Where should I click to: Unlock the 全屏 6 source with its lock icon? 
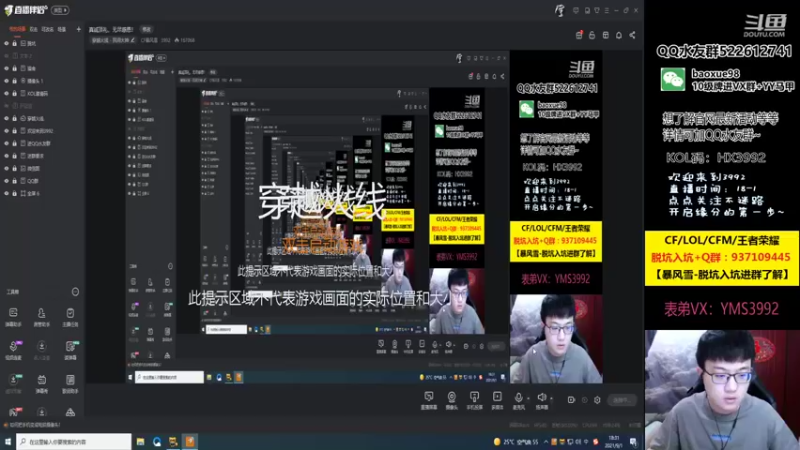point(14,193)
